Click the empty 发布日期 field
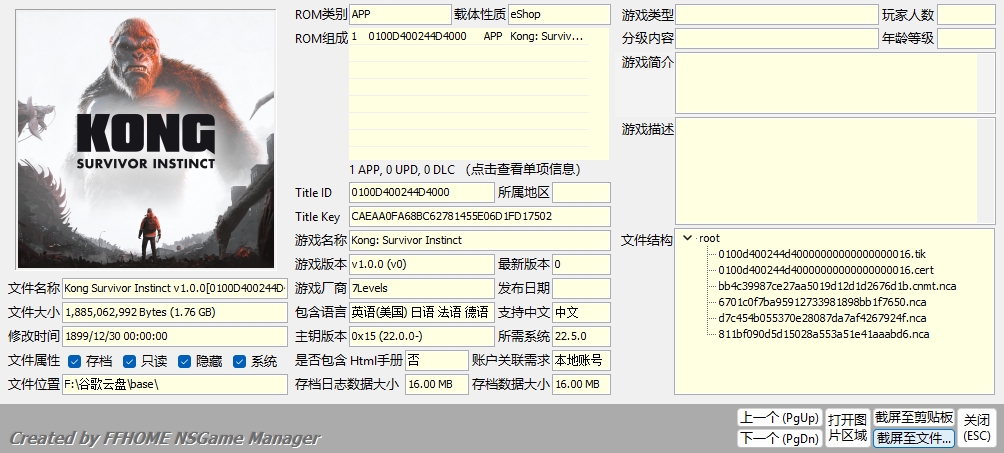Image resolution: width=1004 pixels, height=453 pixels. (x=581, y=288)
